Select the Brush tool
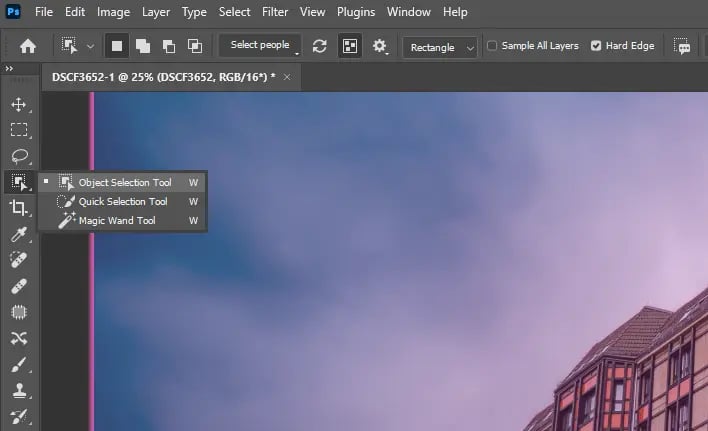Image resolution: width=708 pixels, height=431 pixels. (x=19, y=364)
